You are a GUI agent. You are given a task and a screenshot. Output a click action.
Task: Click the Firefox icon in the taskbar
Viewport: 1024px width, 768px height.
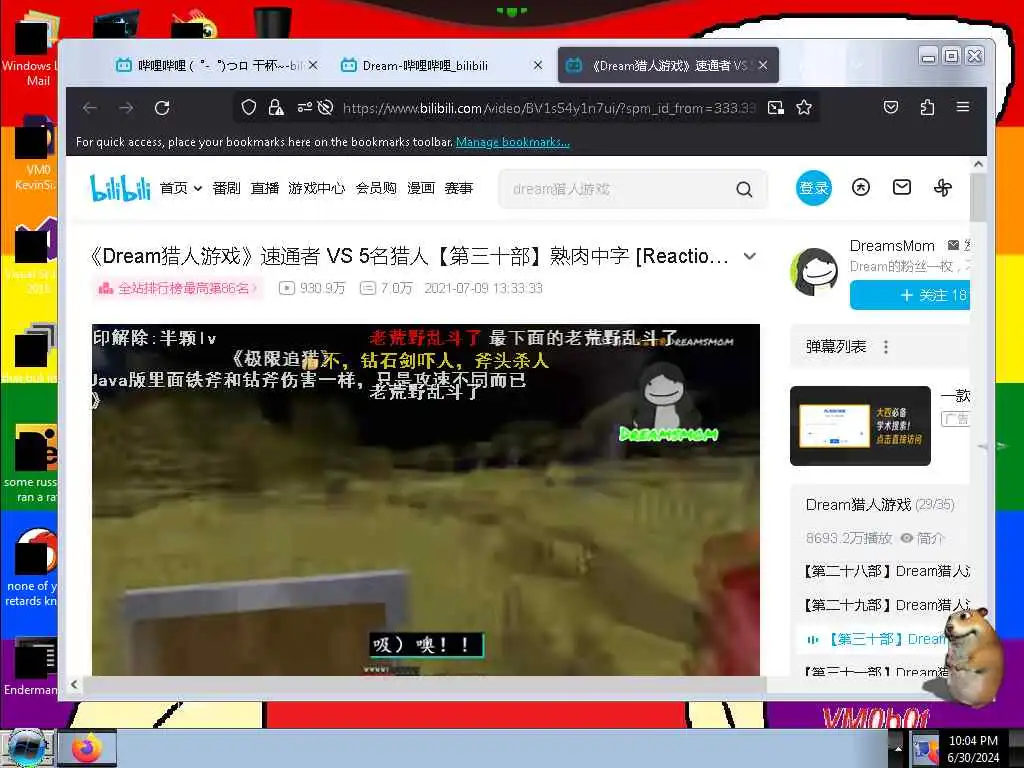[88, 748]
